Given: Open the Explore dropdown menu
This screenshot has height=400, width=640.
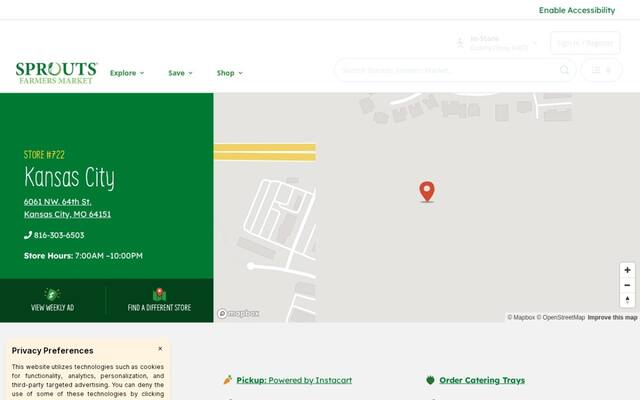Looking at the screenshot, I should tap(127, 73).
